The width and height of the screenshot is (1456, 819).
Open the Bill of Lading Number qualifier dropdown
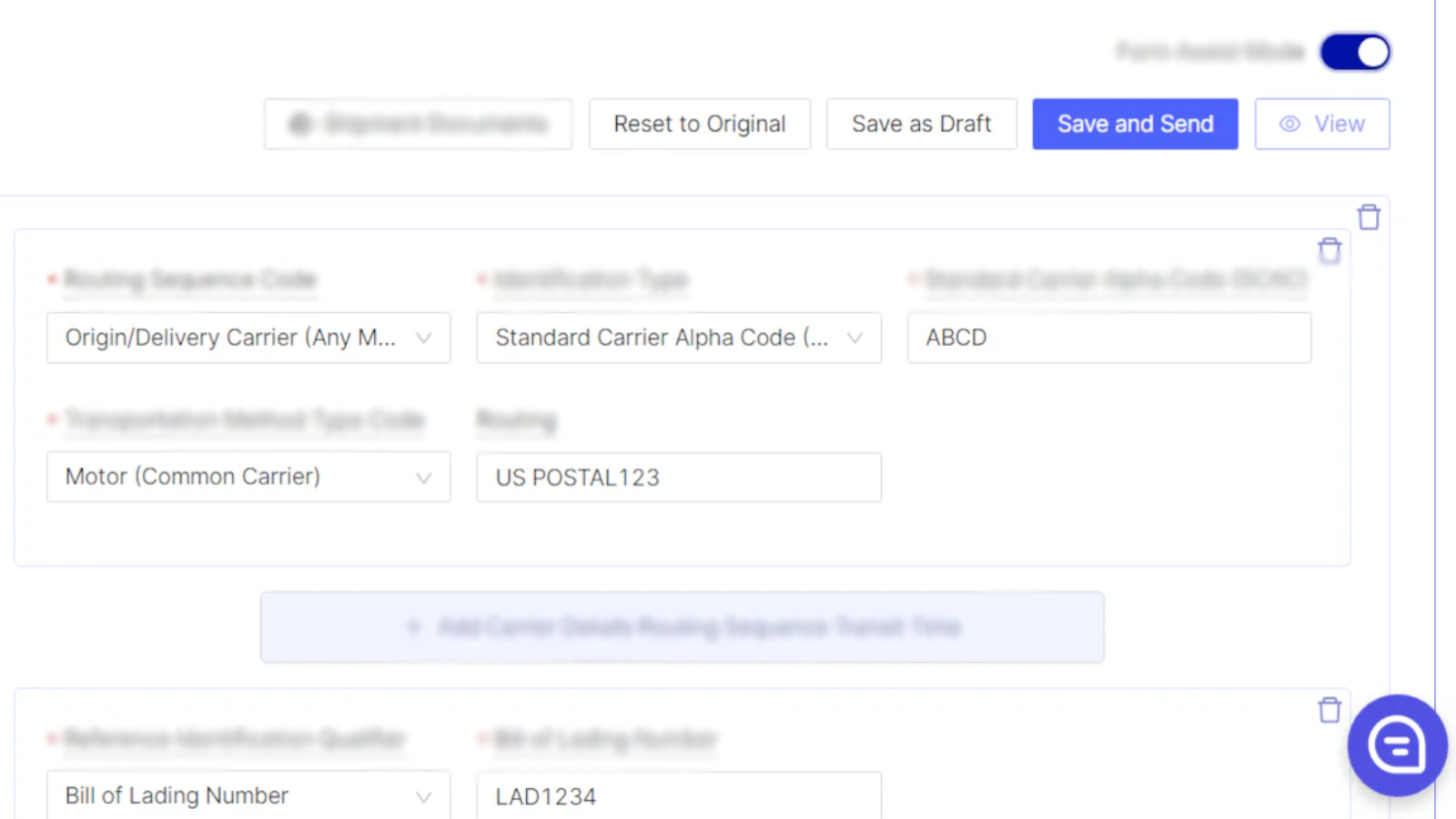248,795
